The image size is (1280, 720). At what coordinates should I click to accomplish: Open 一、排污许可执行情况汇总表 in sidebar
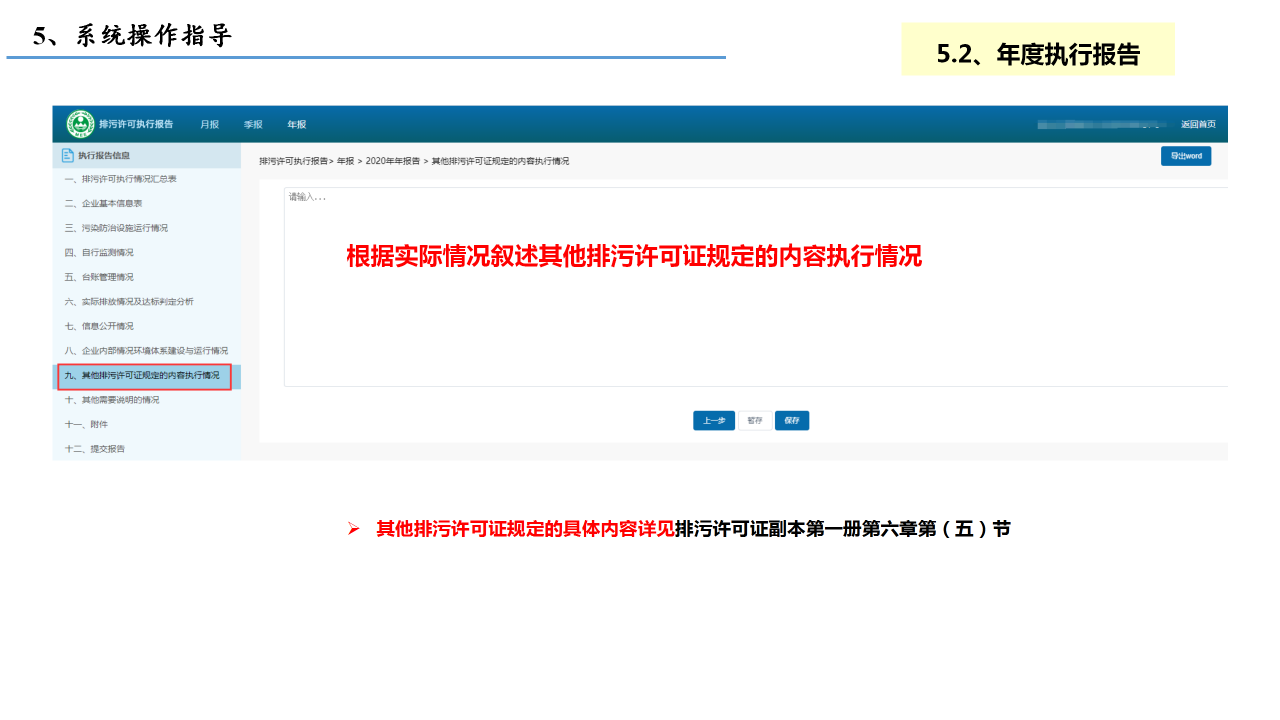[121, 179]
